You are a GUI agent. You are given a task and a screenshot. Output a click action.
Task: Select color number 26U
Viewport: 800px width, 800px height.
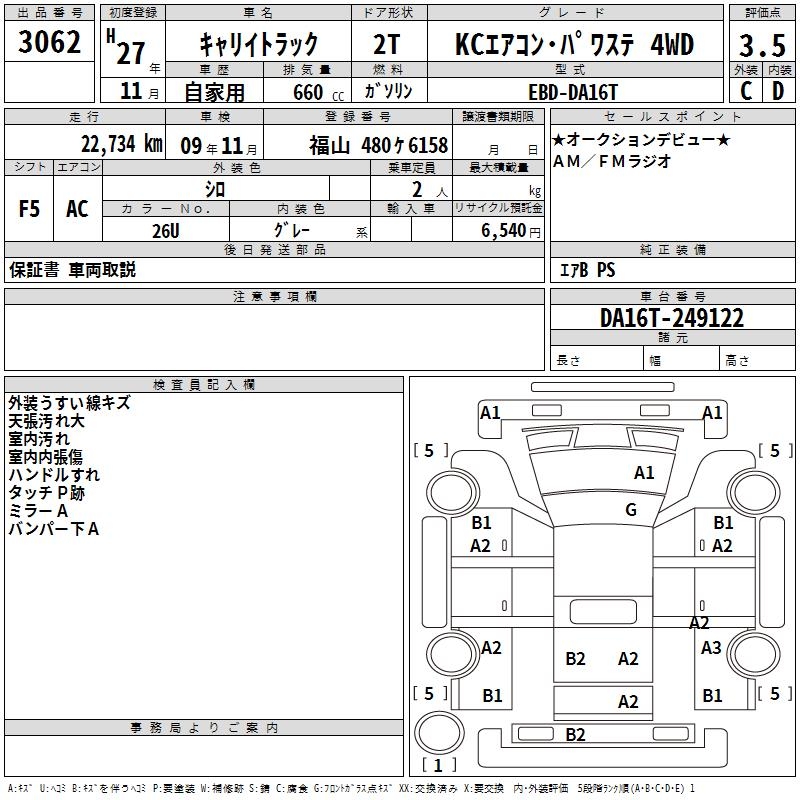[165, 230]
